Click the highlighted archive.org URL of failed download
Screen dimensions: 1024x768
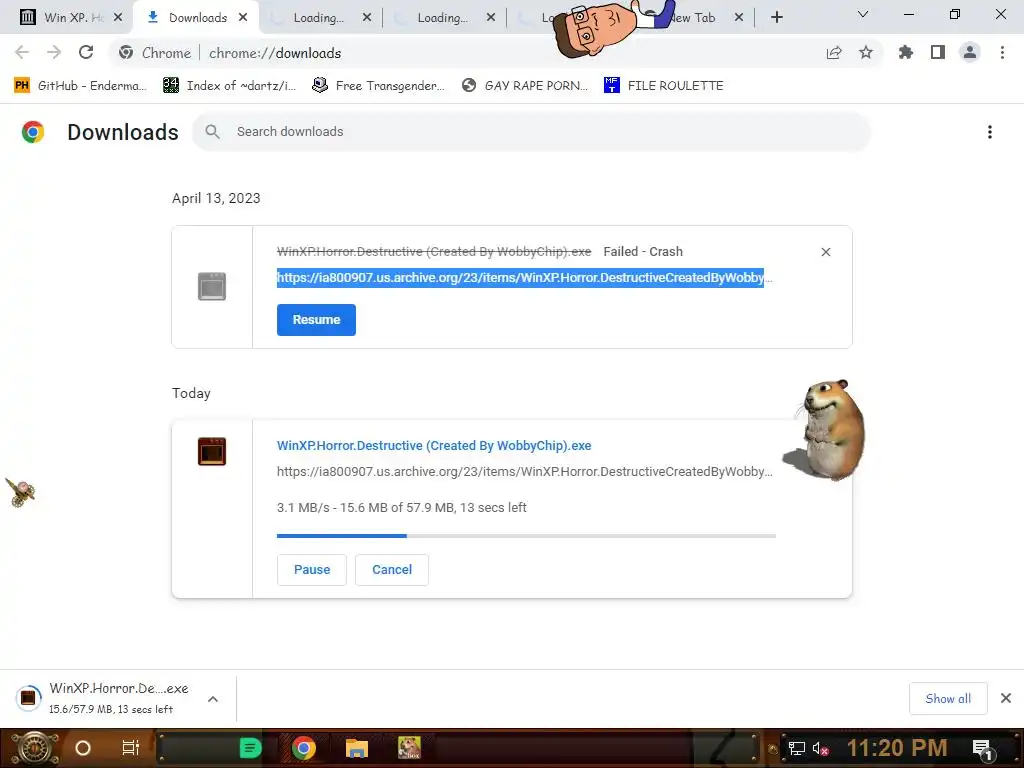point(520,278)
